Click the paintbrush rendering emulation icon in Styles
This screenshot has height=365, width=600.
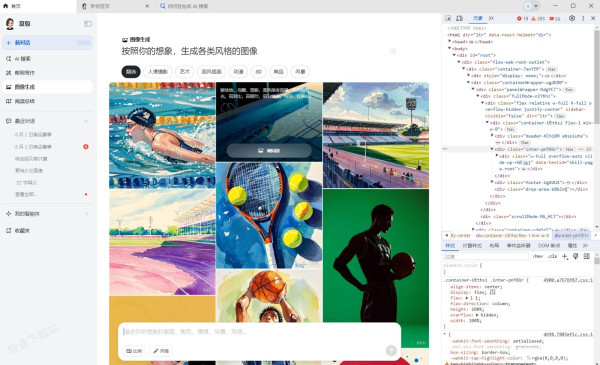575,256
